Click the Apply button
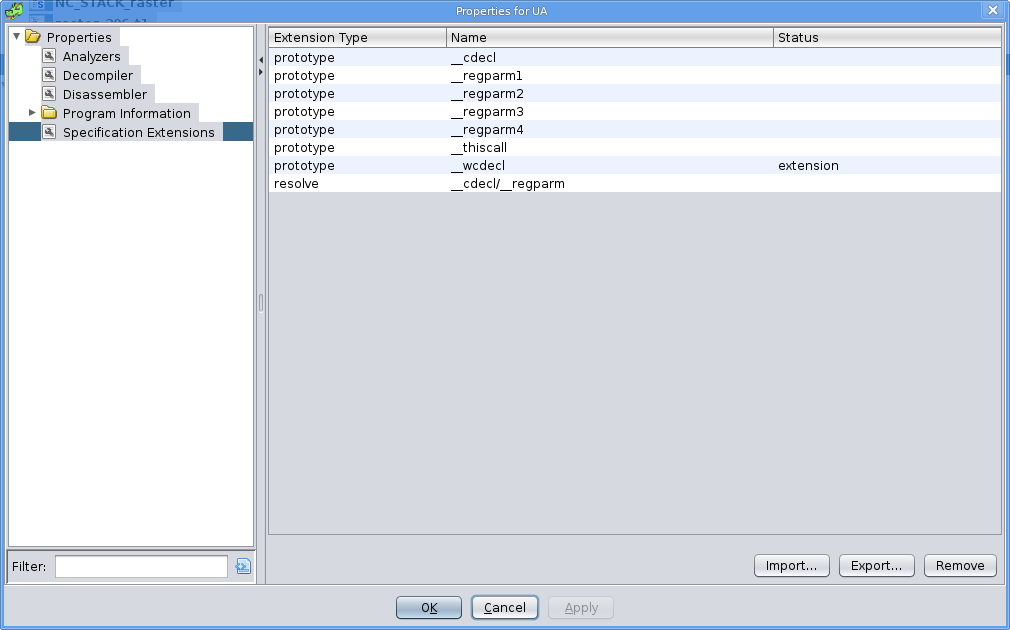This screenshot has width=1010, height=630. 581,607
